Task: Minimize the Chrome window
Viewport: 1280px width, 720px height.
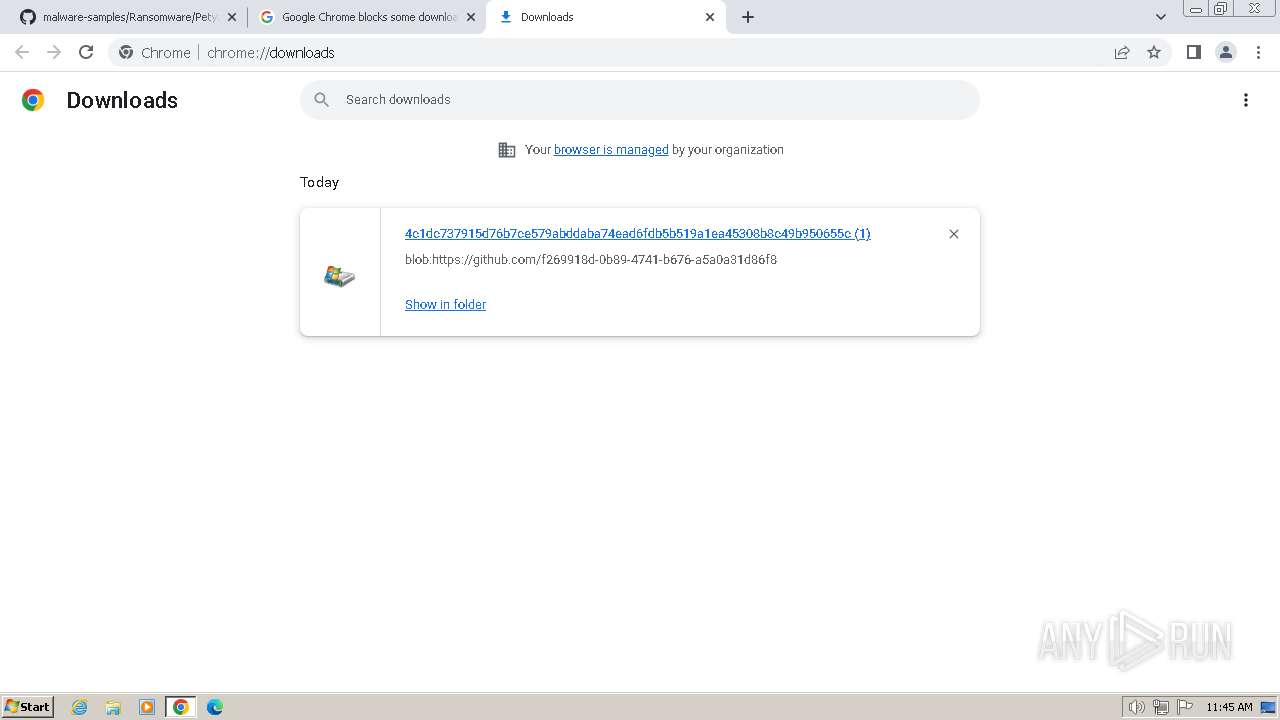Action: coord(1195,9)
